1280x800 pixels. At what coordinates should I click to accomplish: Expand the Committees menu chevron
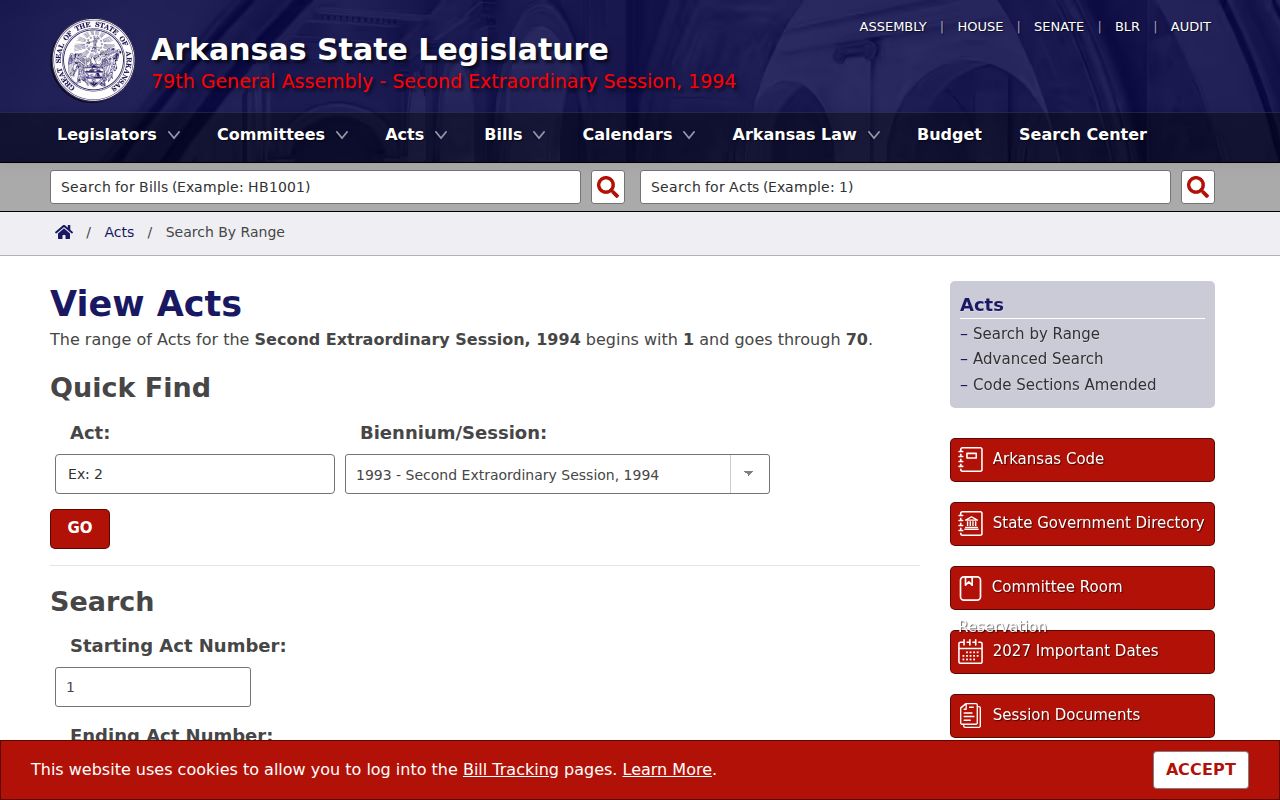pos(342,135)
